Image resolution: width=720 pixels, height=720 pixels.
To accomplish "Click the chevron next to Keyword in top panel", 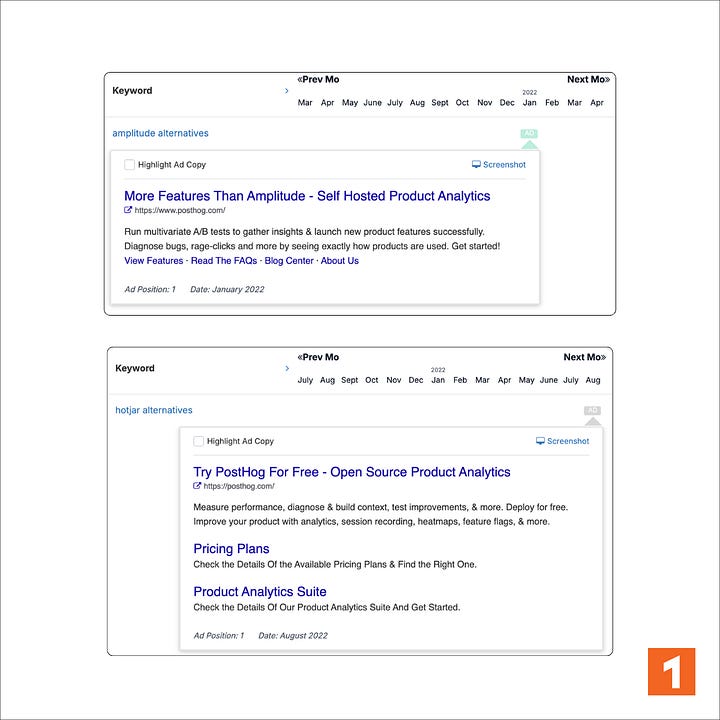I will click(287, 91).
